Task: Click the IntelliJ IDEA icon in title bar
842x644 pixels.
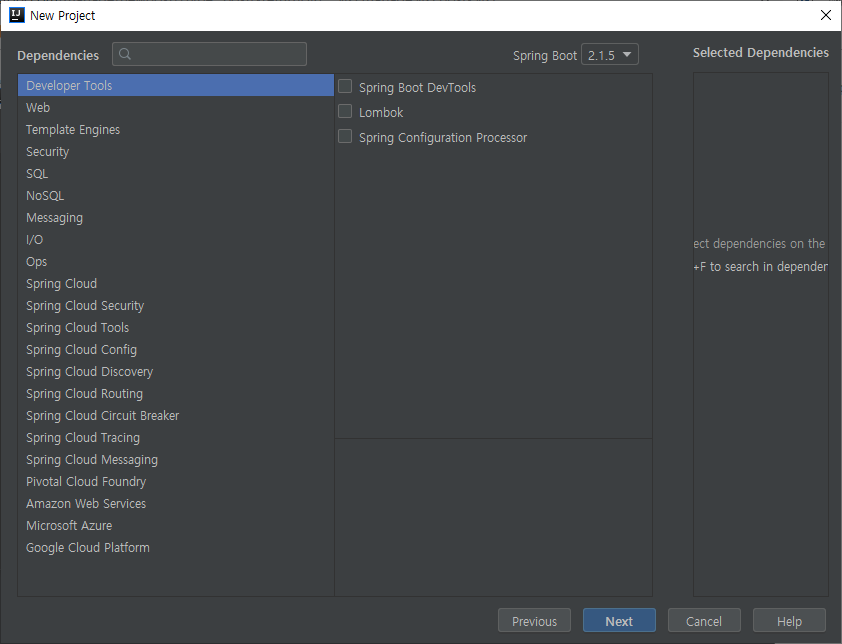Action: pyautogui.click(x=17, y=15)
